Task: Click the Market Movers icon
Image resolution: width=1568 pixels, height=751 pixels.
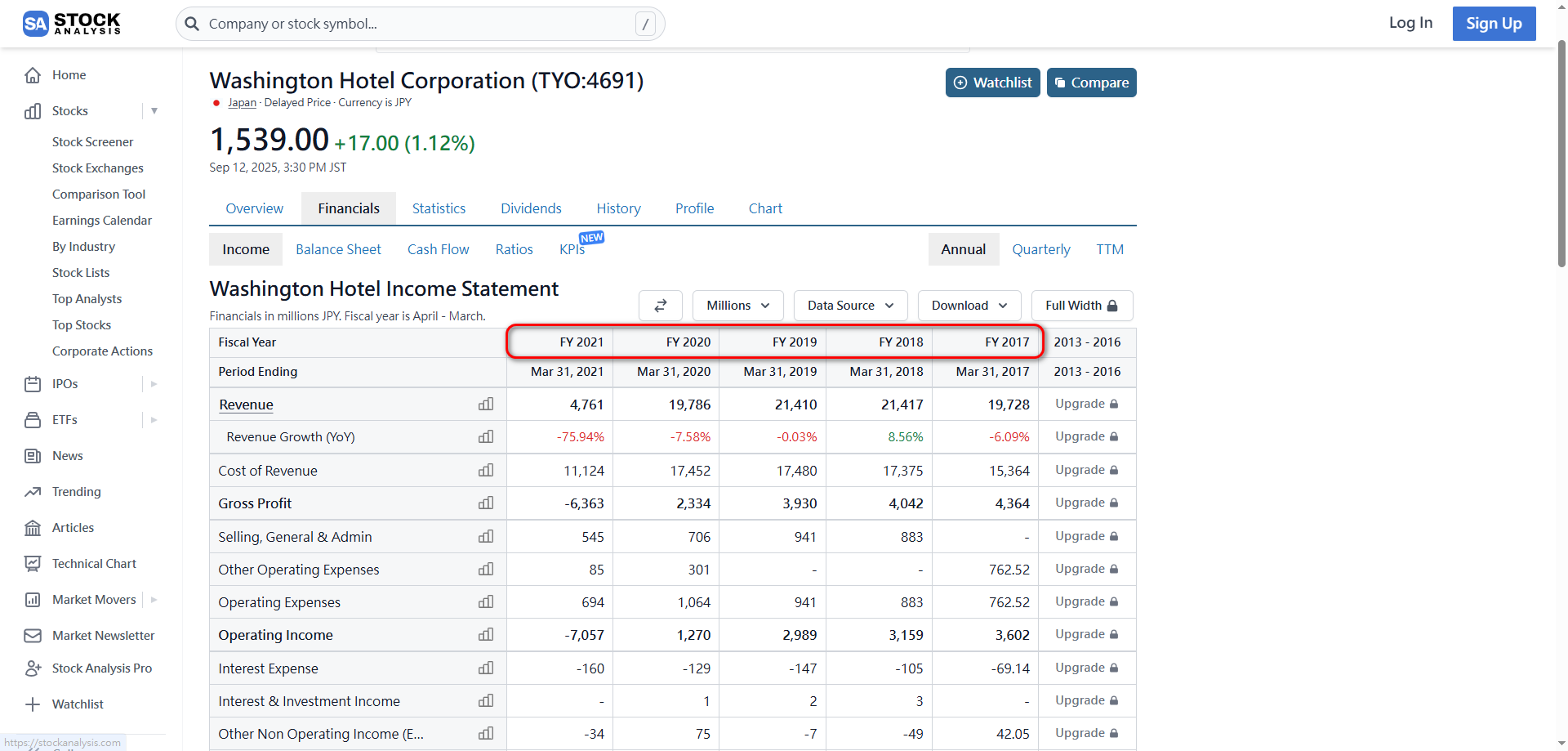Action: [x=33, y=600]
